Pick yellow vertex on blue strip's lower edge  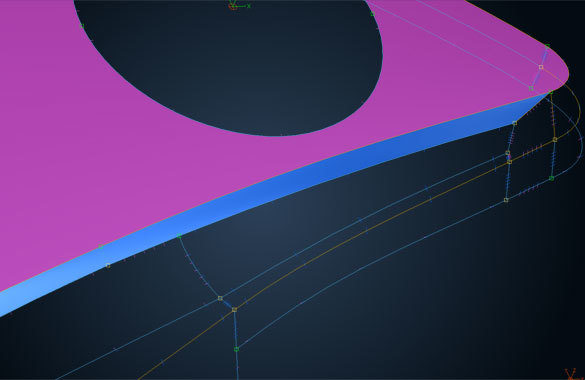click(x=108, y=266)
